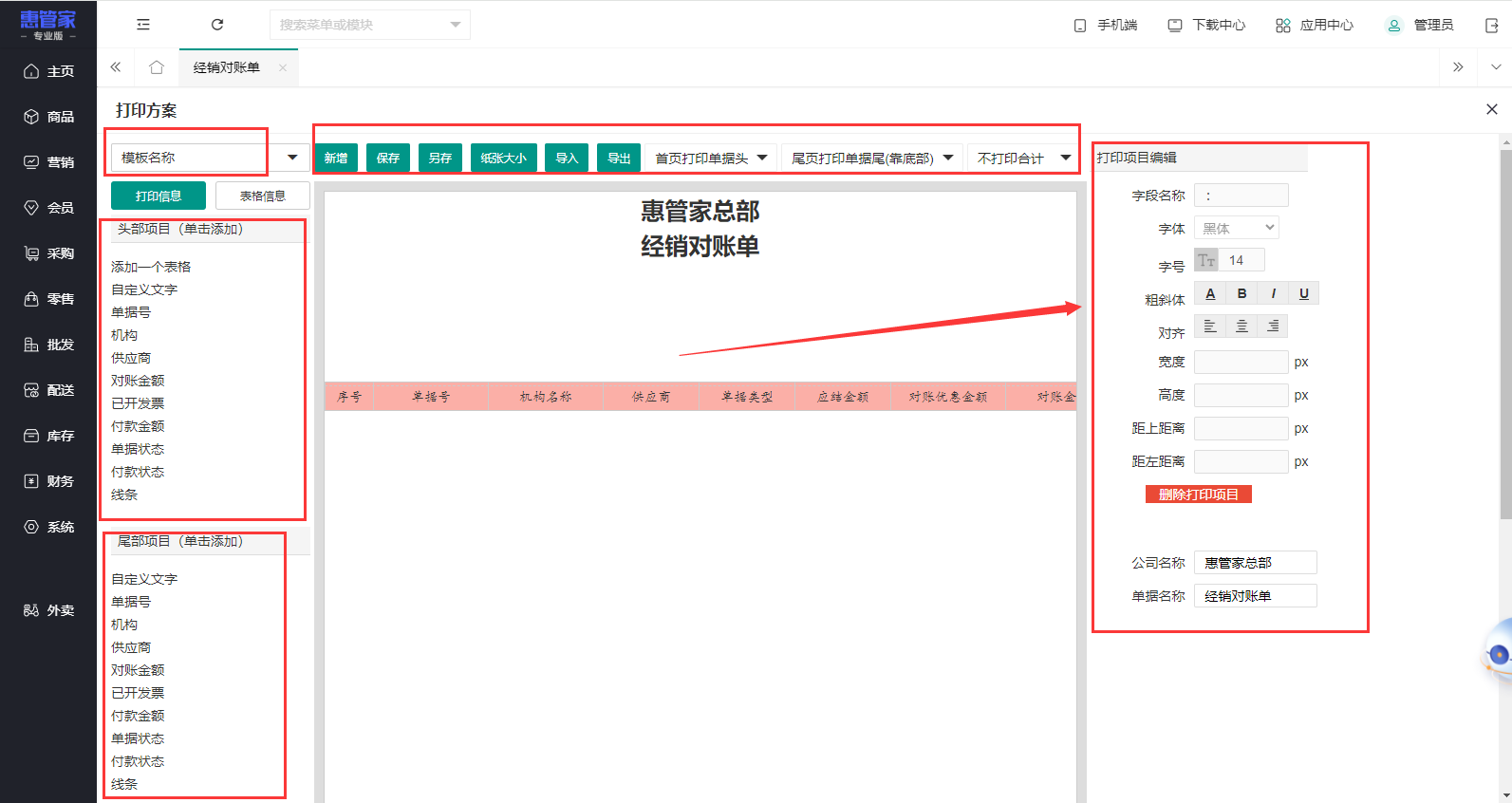Close the 经销对账单 tab
Viewport: 1512px width, 803px height.
tap(283, 67)
